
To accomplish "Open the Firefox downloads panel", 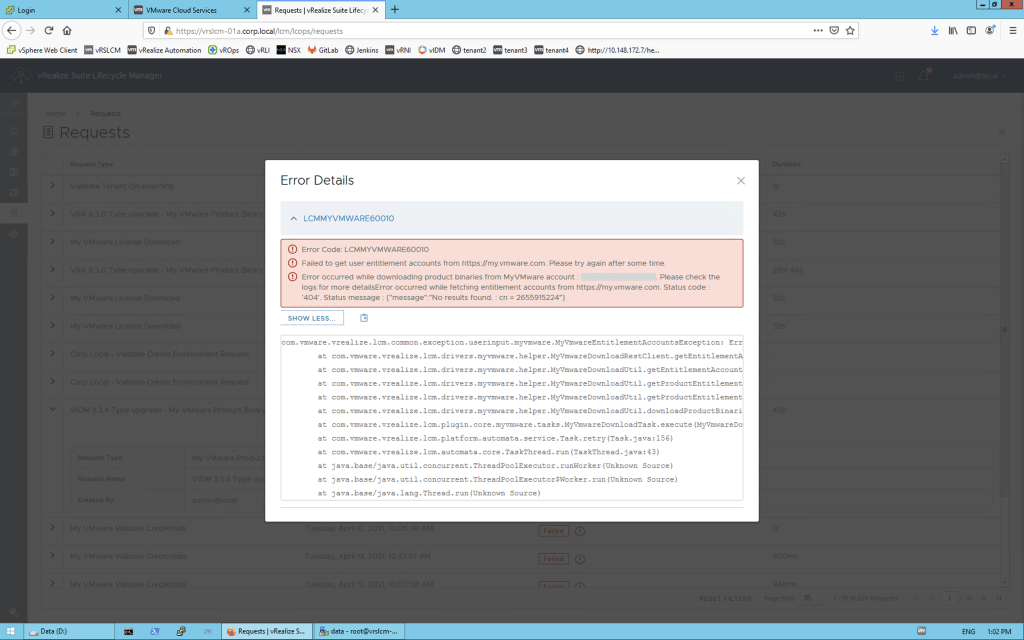I will click(x=934, y=30).
